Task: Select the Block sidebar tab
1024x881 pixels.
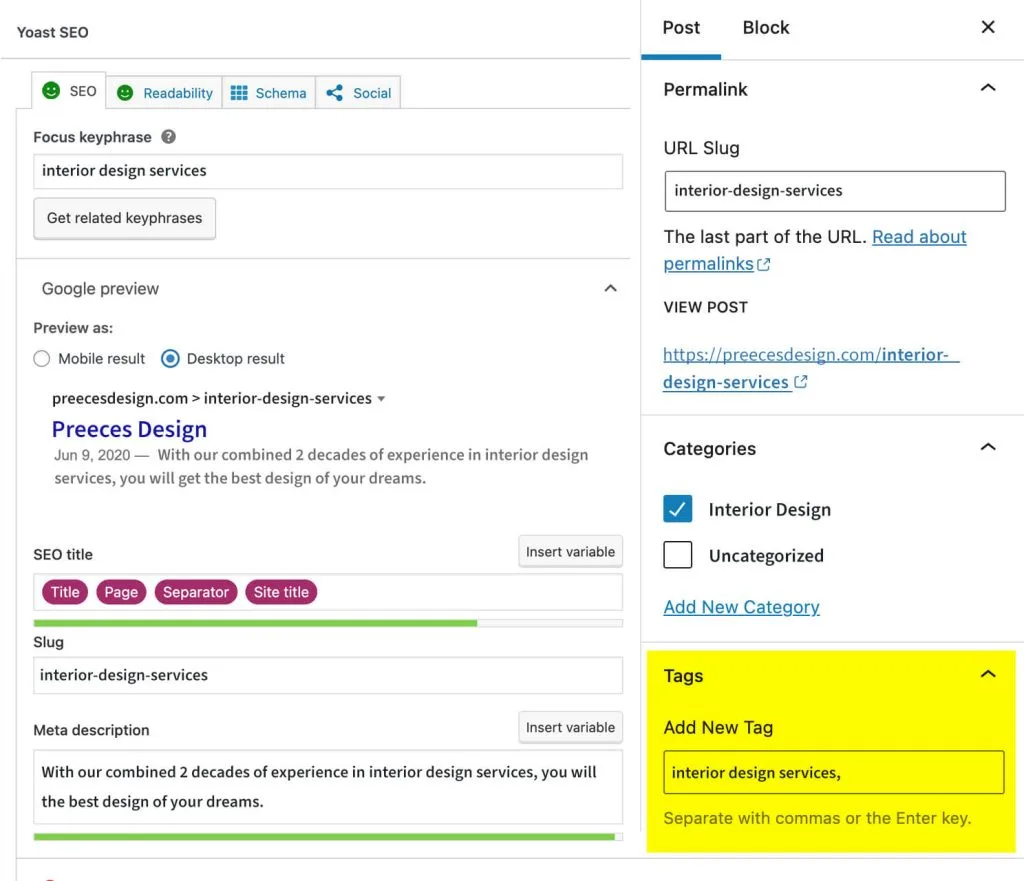Action: click(766, 28)
